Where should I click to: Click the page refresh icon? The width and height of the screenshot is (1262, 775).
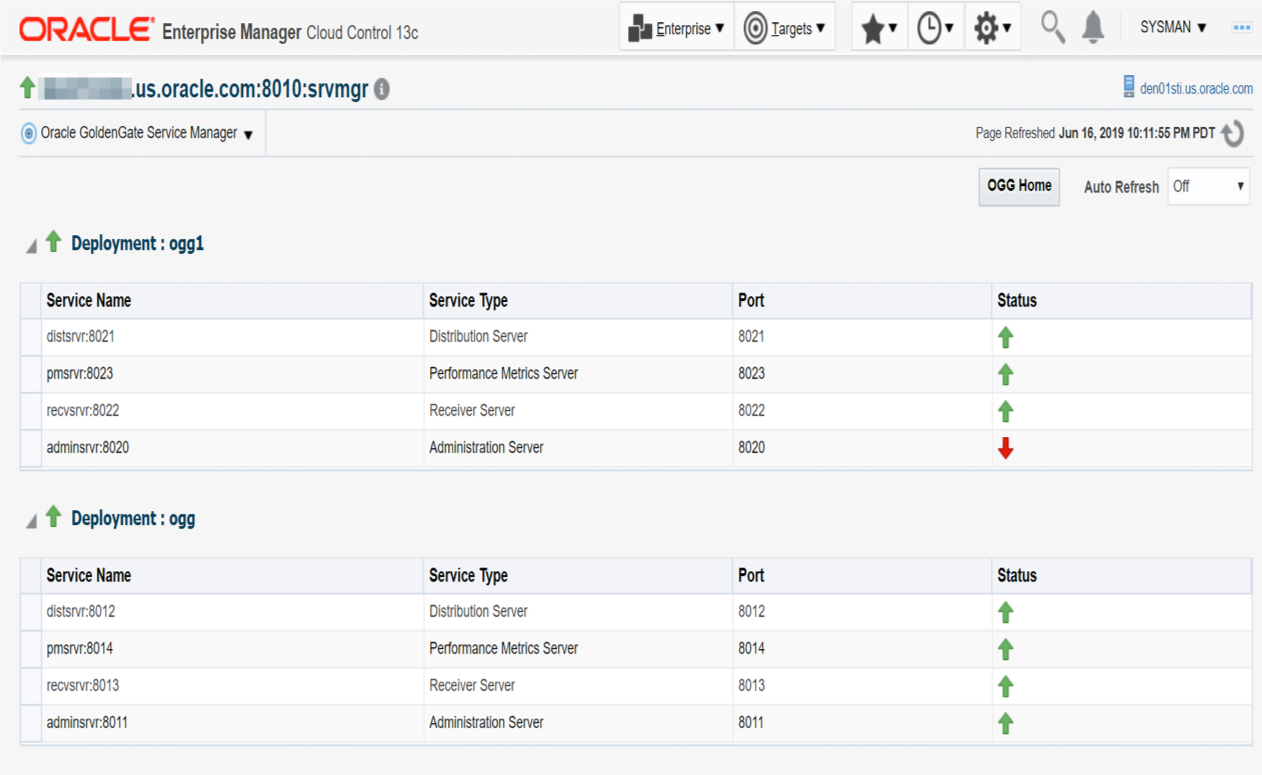[1233, 133]
